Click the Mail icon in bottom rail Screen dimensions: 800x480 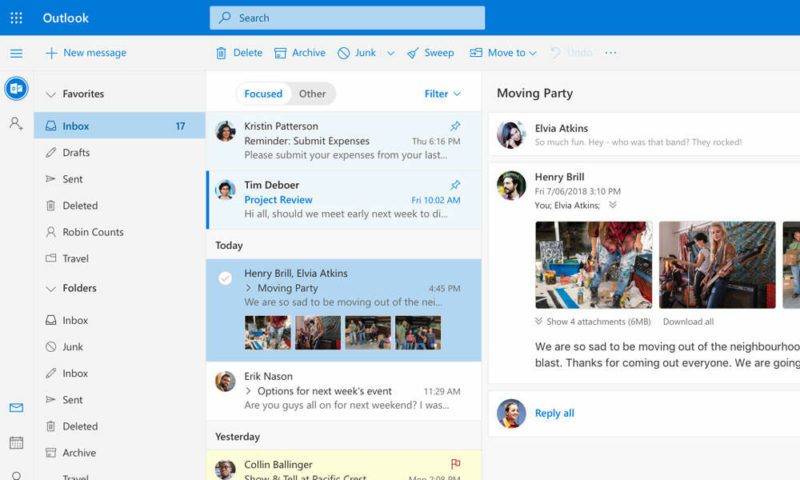[x=16, y=408]
